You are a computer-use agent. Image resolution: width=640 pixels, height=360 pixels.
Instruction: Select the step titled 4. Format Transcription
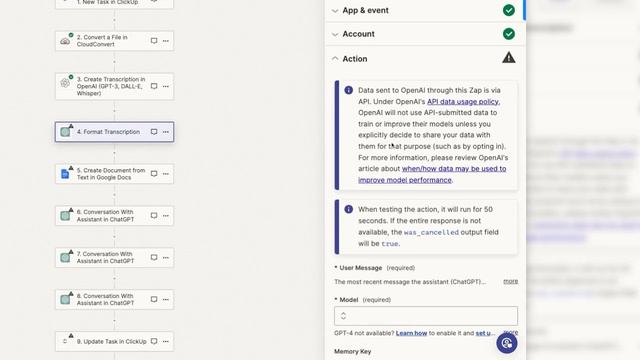115,132
